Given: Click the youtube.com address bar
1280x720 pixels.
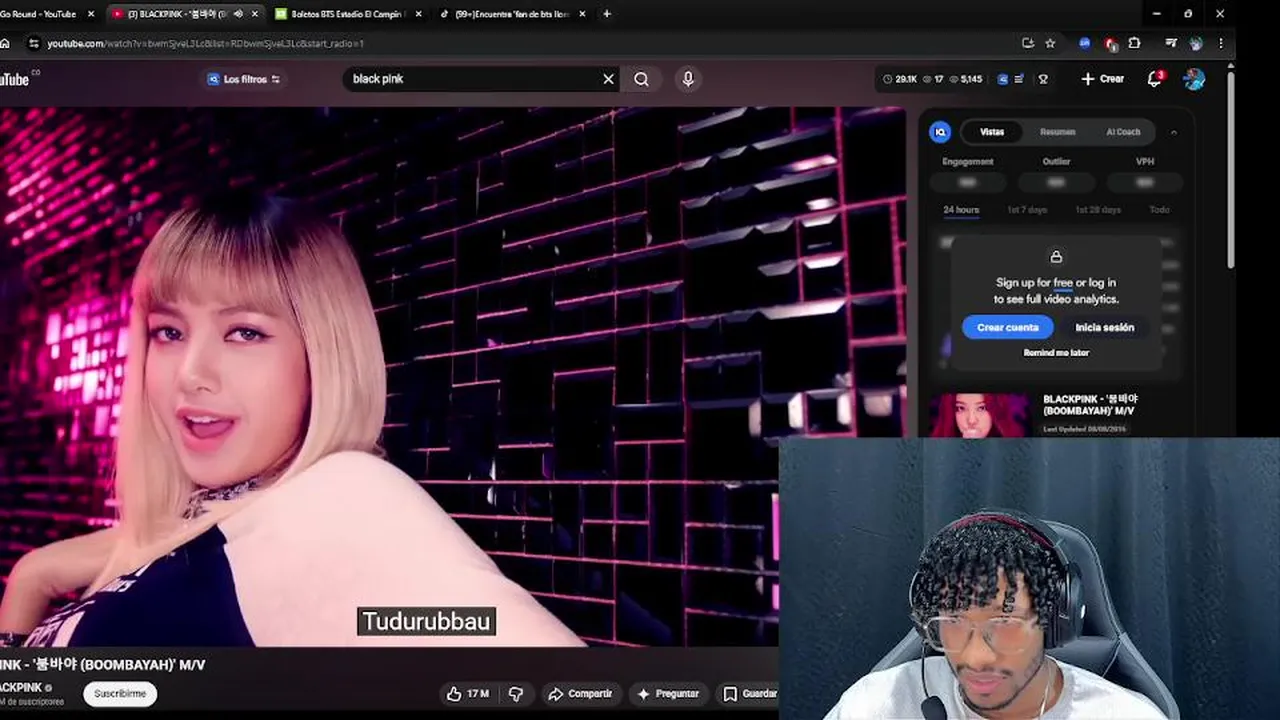Looking at the screenshot, I should (x=520, y=43).
